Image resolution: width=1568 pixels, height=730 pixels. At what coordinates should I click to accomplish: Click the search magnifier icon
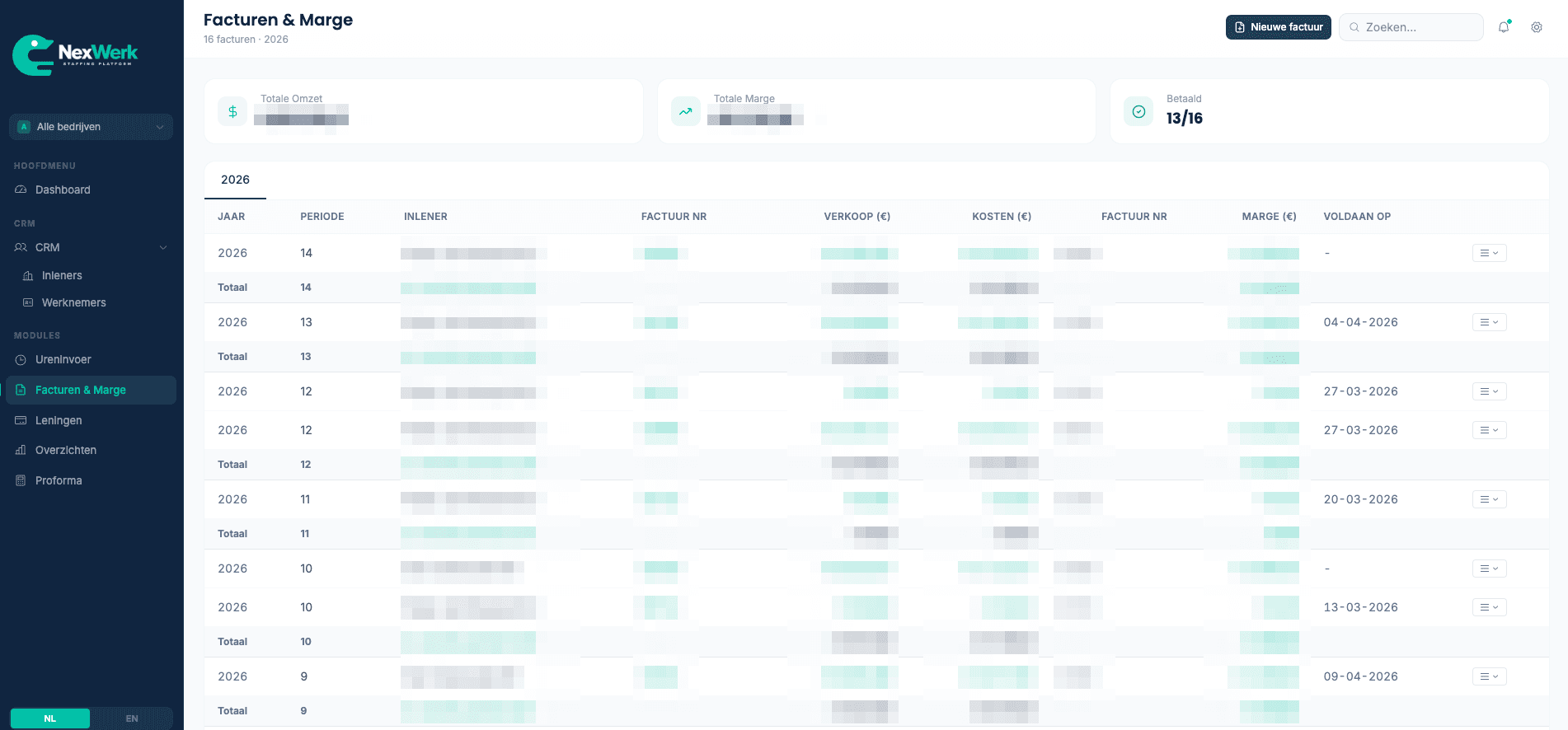1354,27
